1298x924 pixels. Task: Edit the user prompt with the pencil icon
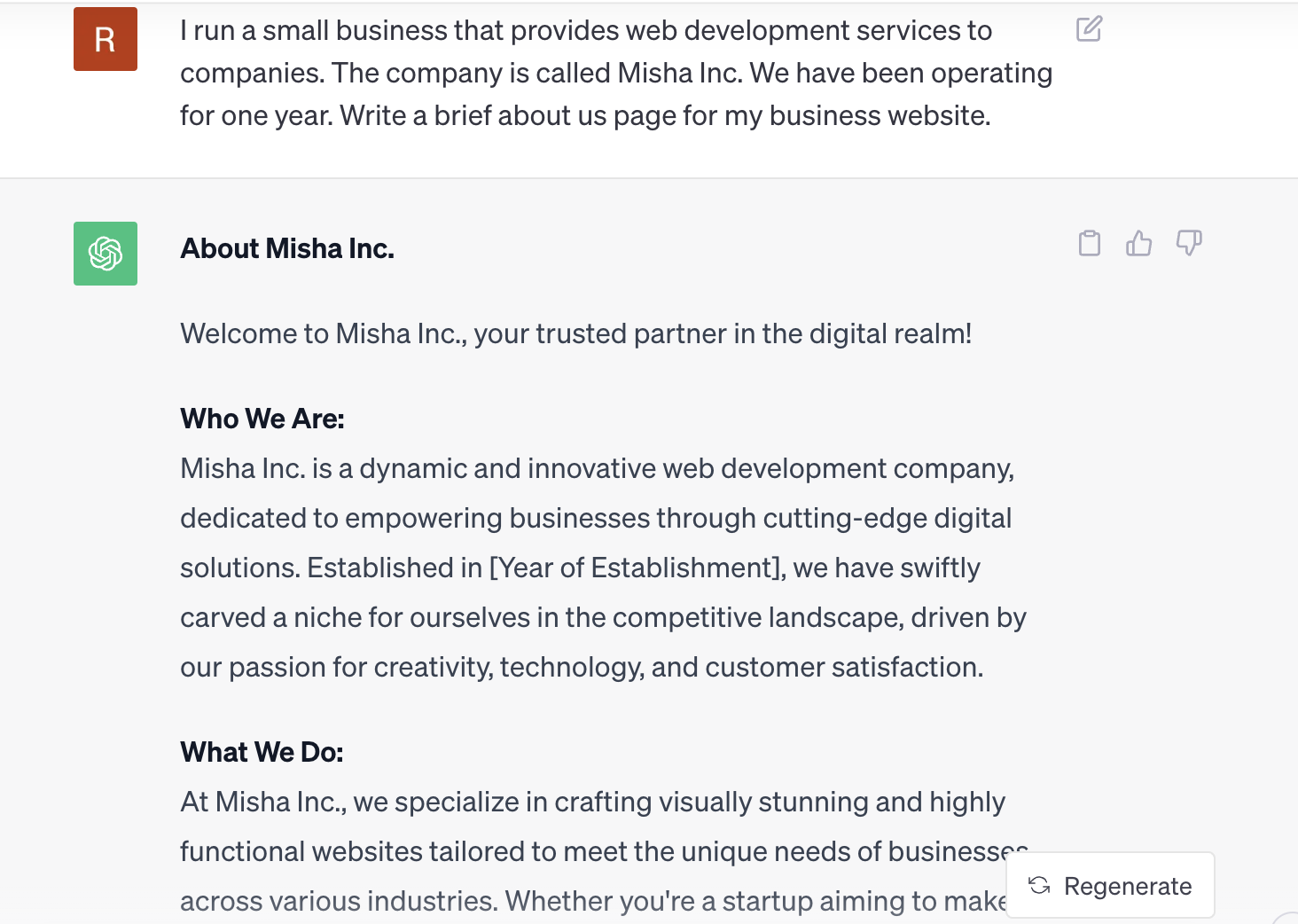click(x=1088, y=29)
